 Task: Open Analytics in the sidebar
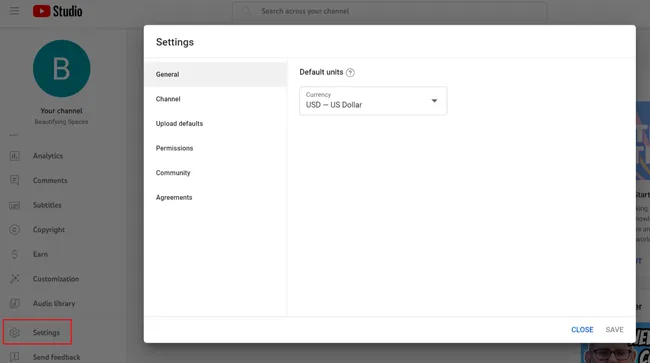point(48,156)
